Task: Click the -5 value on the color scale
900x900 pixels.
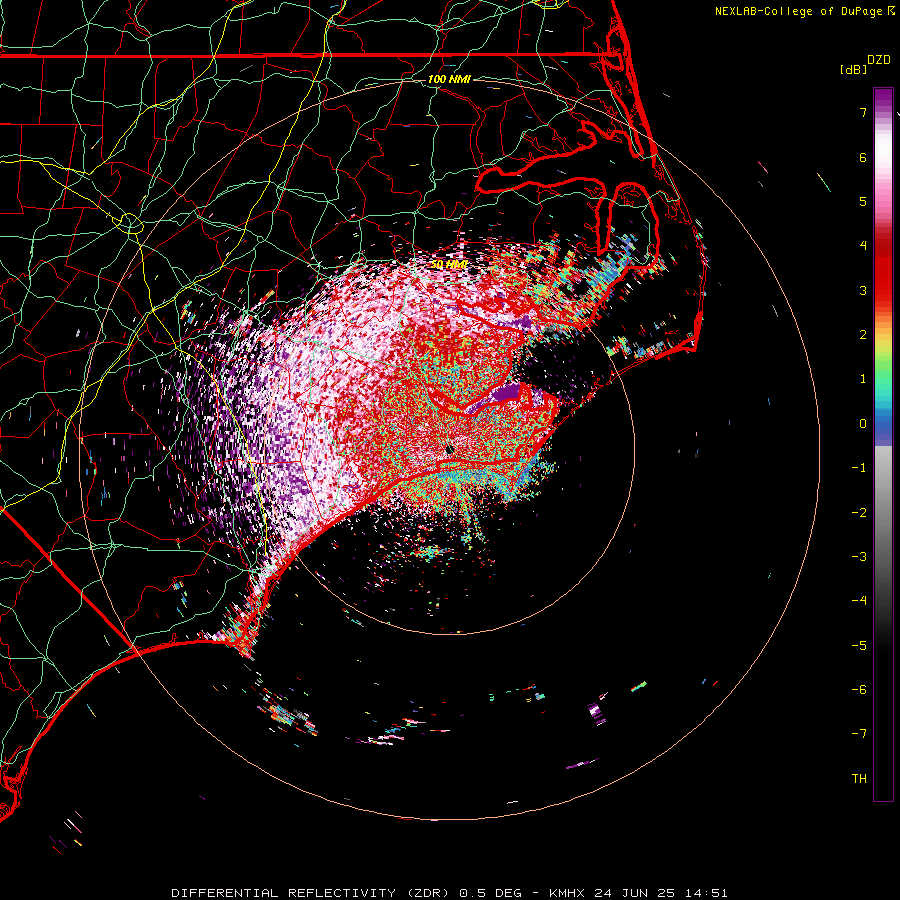Action: click(x=859, y=646)
